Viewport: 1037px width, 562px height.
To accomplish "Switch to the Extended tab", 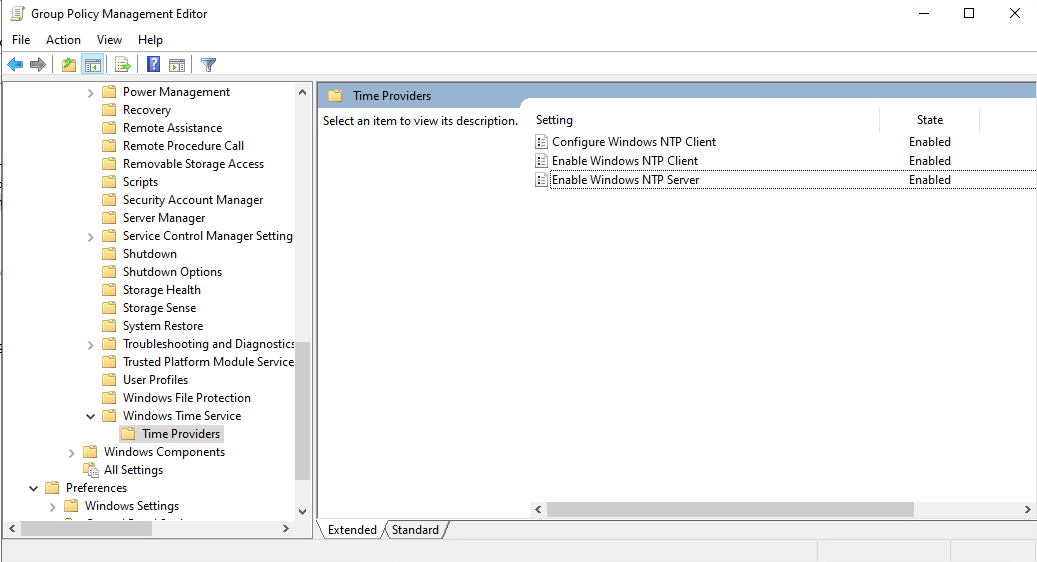I will pos(352,530).
